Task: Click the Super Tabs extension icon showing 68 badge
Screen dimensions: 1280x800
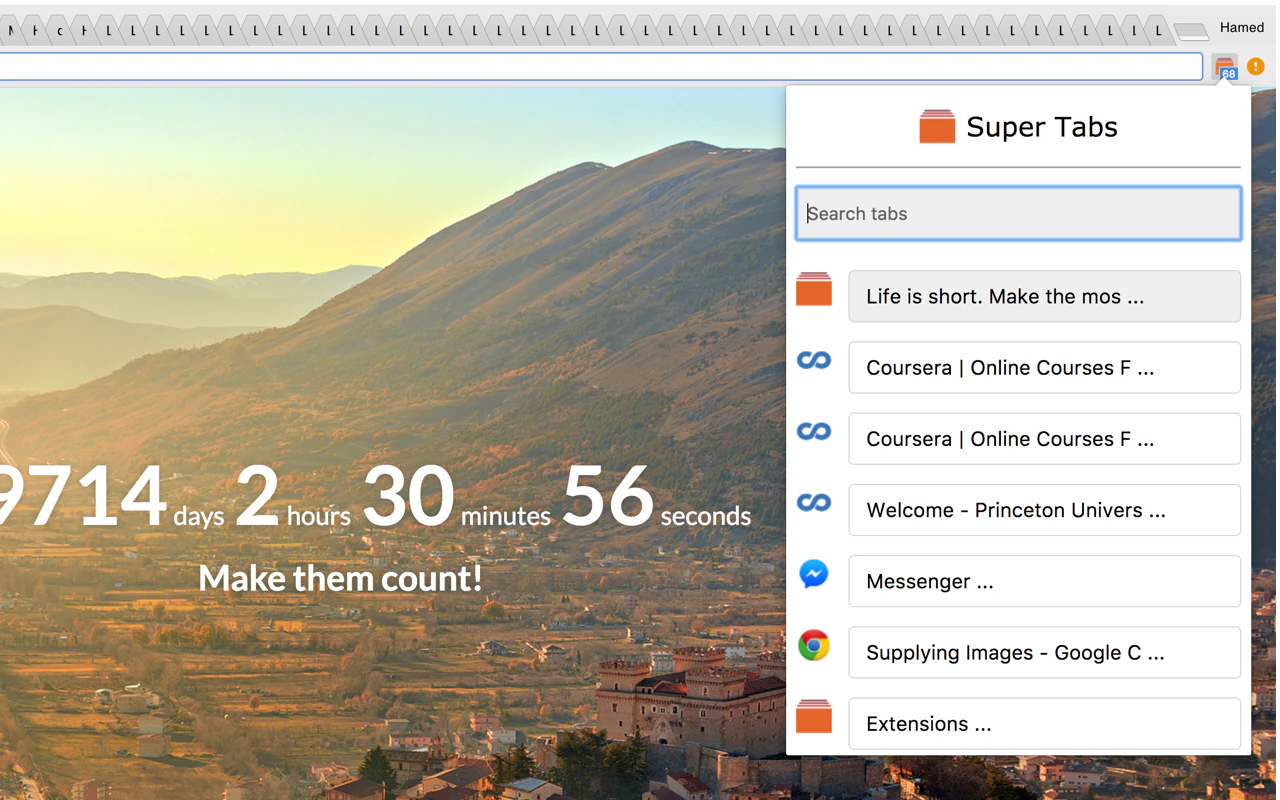Action: click(x=1224, y=66)
